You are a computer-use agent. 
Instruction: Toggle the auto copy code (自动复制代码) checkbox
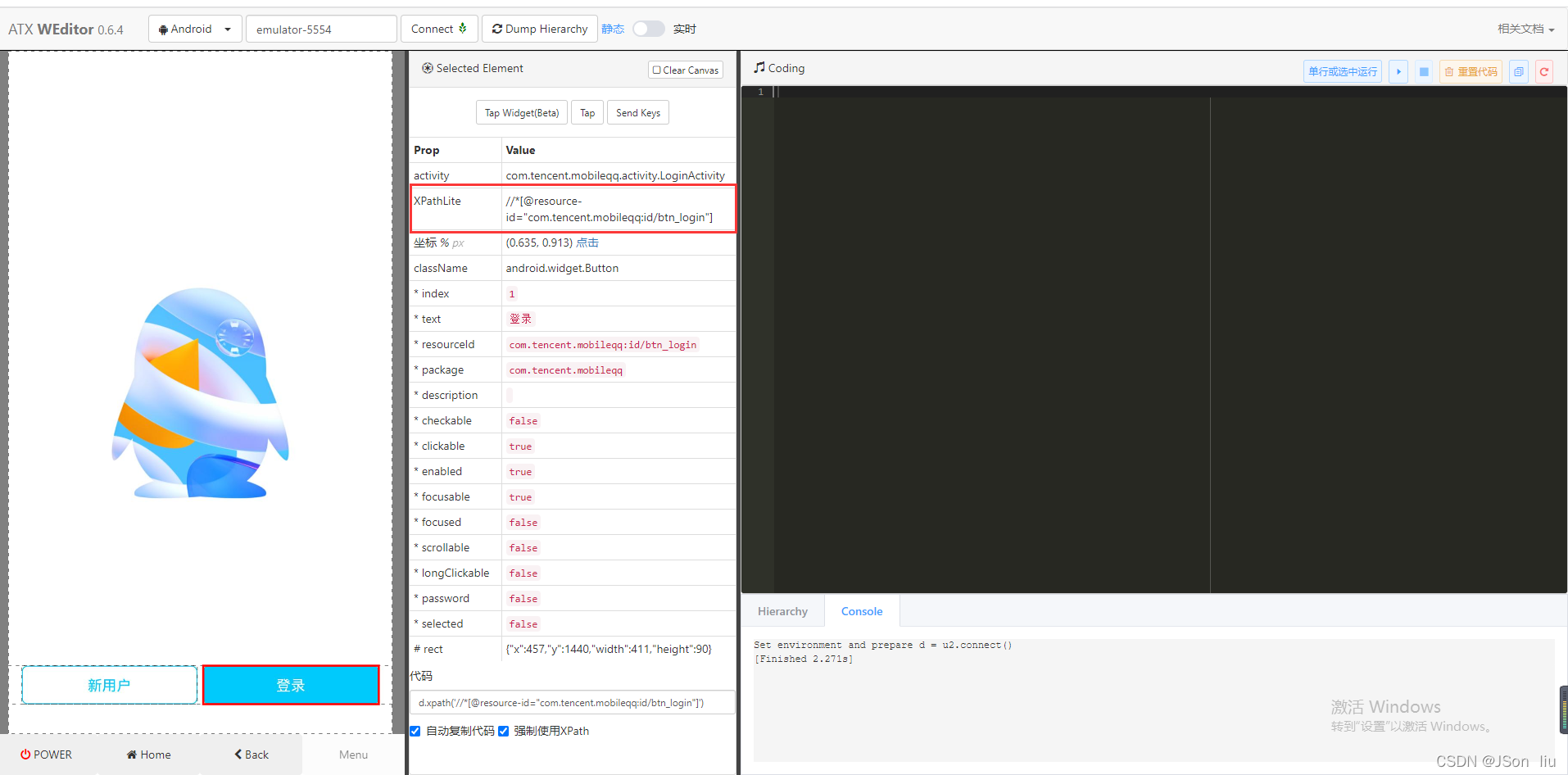(x=415, y=731)
